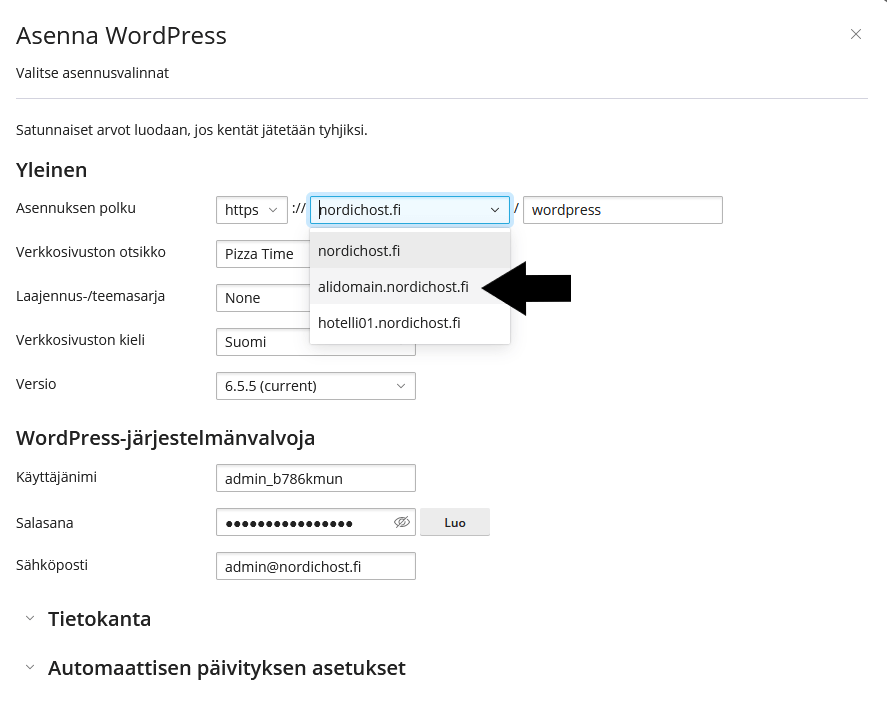Click the chevron arrow in the domain combo box
This screenshot has height=715, width=887.
coord(495,210)
